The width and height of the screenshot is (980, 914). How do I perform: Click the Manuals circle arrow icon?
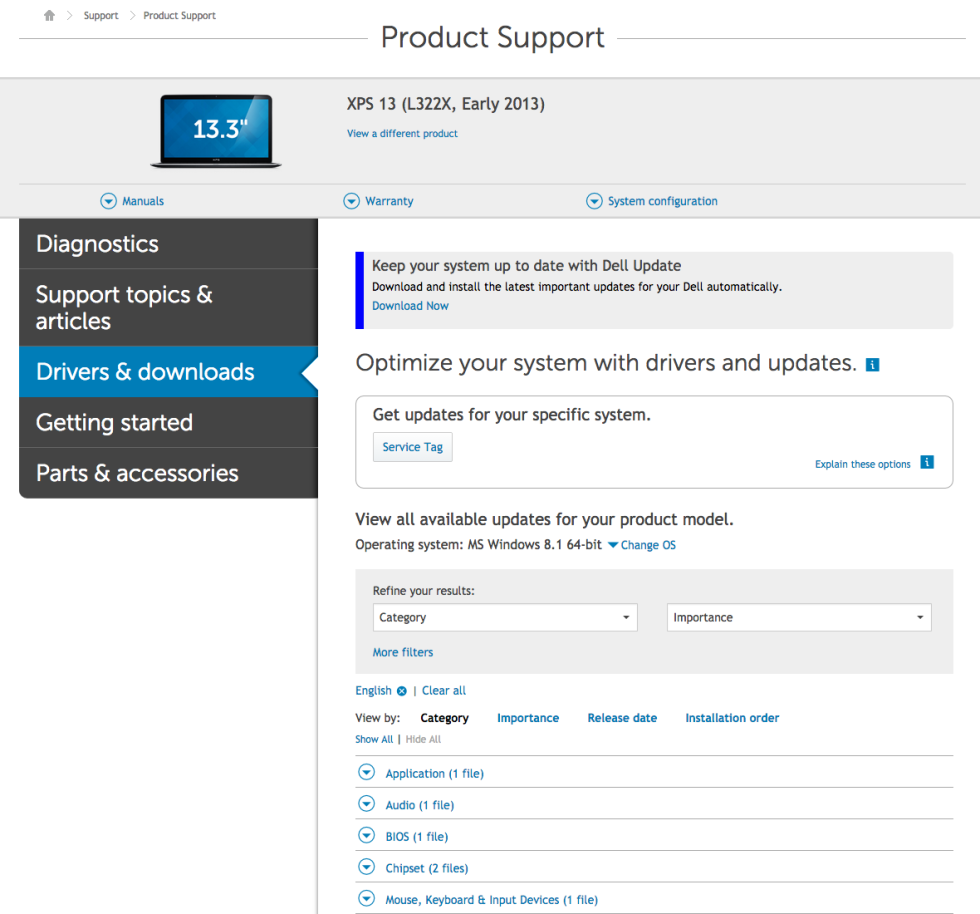tap(109, 201)
